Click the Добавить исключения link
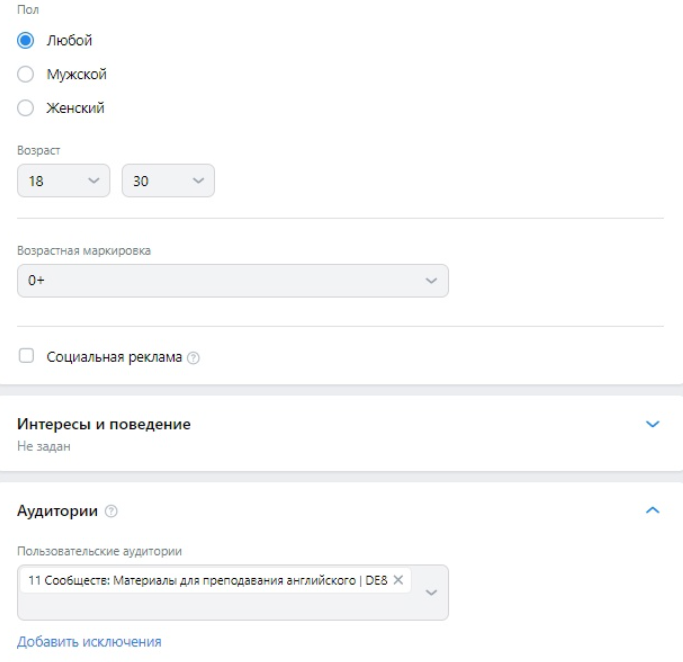This screenshot has width=683, height=662. pyautogui.click(x=89, y=642)
